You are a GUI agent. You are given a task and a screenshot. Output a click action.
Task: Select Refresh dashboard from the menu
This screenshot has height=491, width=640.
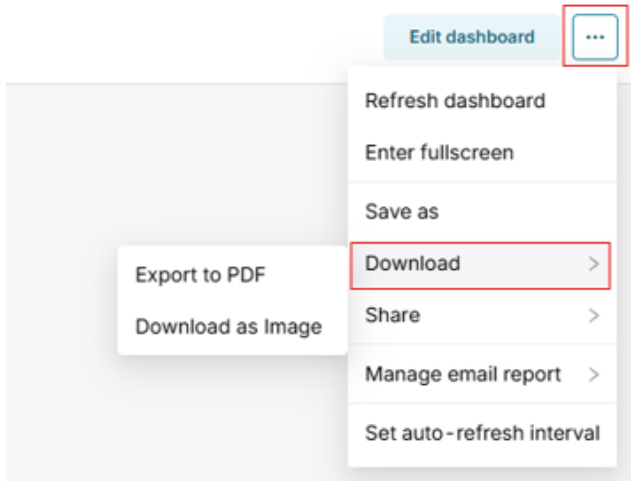(x=455, y=101)
